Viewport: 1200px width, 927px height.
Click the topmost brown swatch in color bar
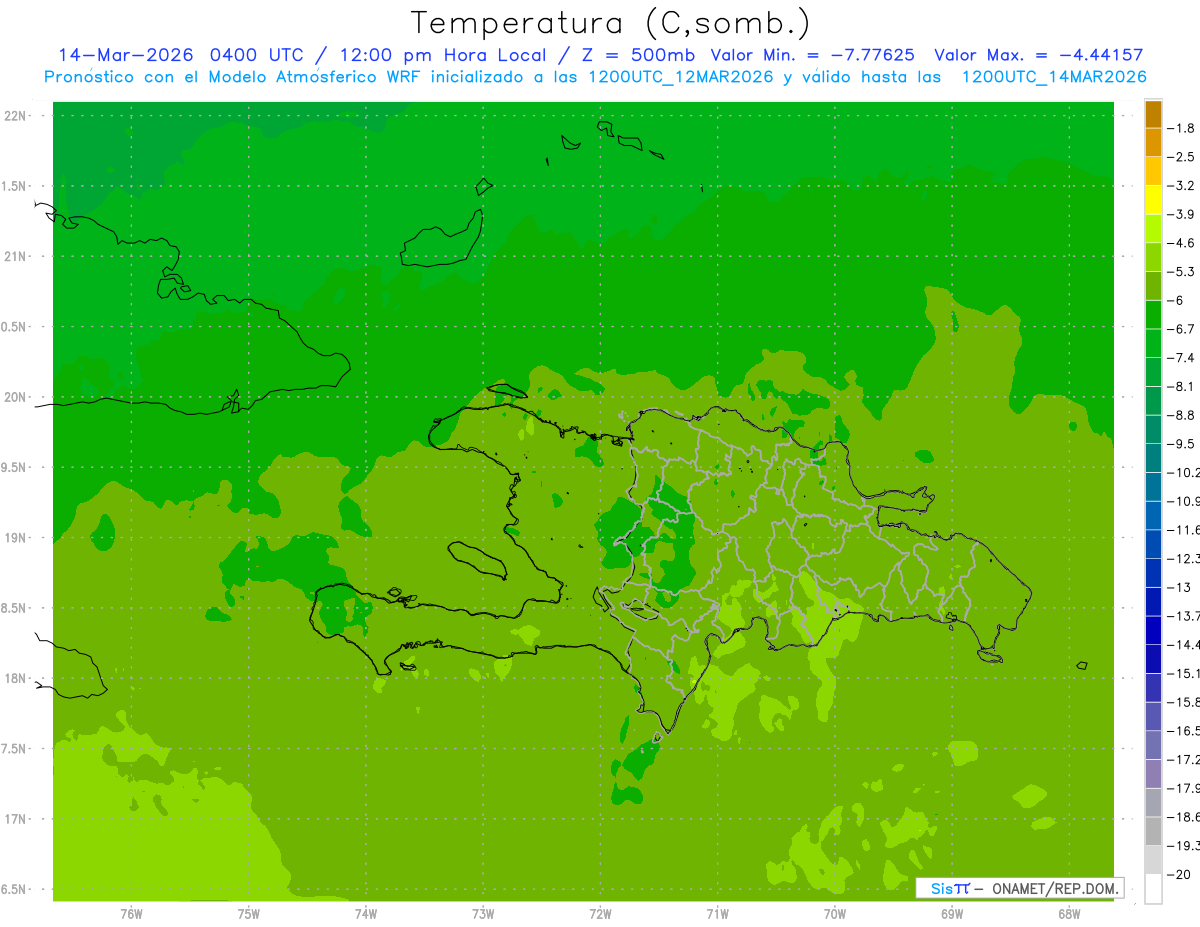pyautogui.click(x=1153, y=114)
